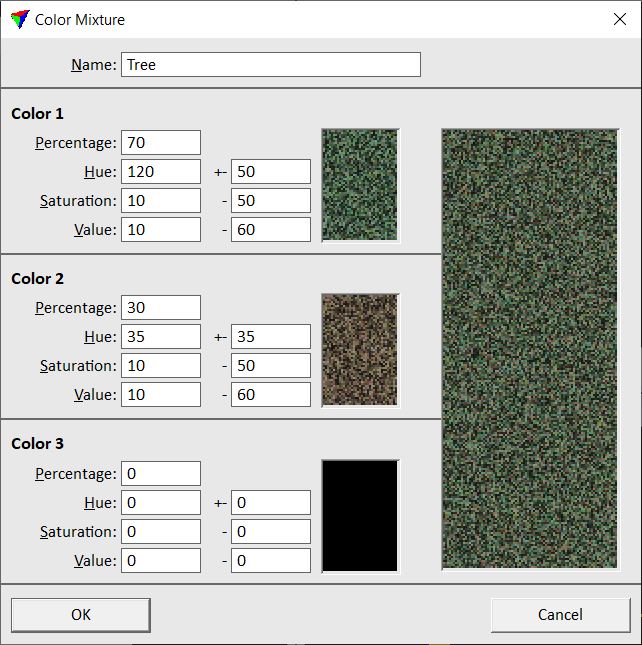Click Color 3 Hue field
The width and height of the screenshot is (642, 645).
[161, 503]
